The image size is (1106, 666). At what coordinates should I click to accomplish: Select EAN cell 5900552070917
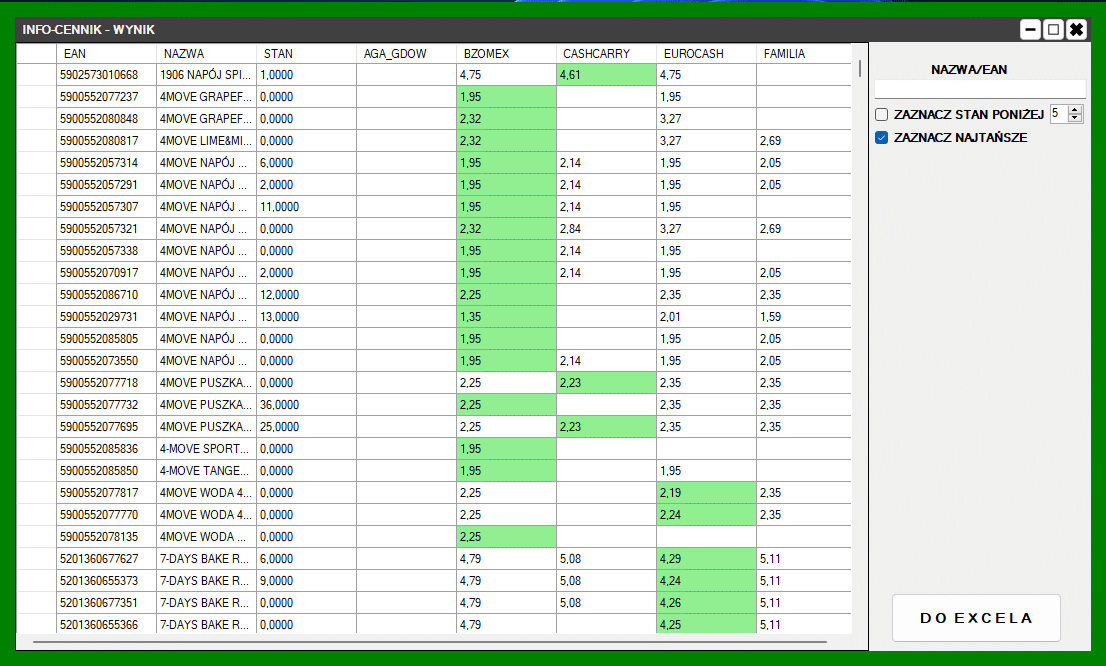pos(107,272)
